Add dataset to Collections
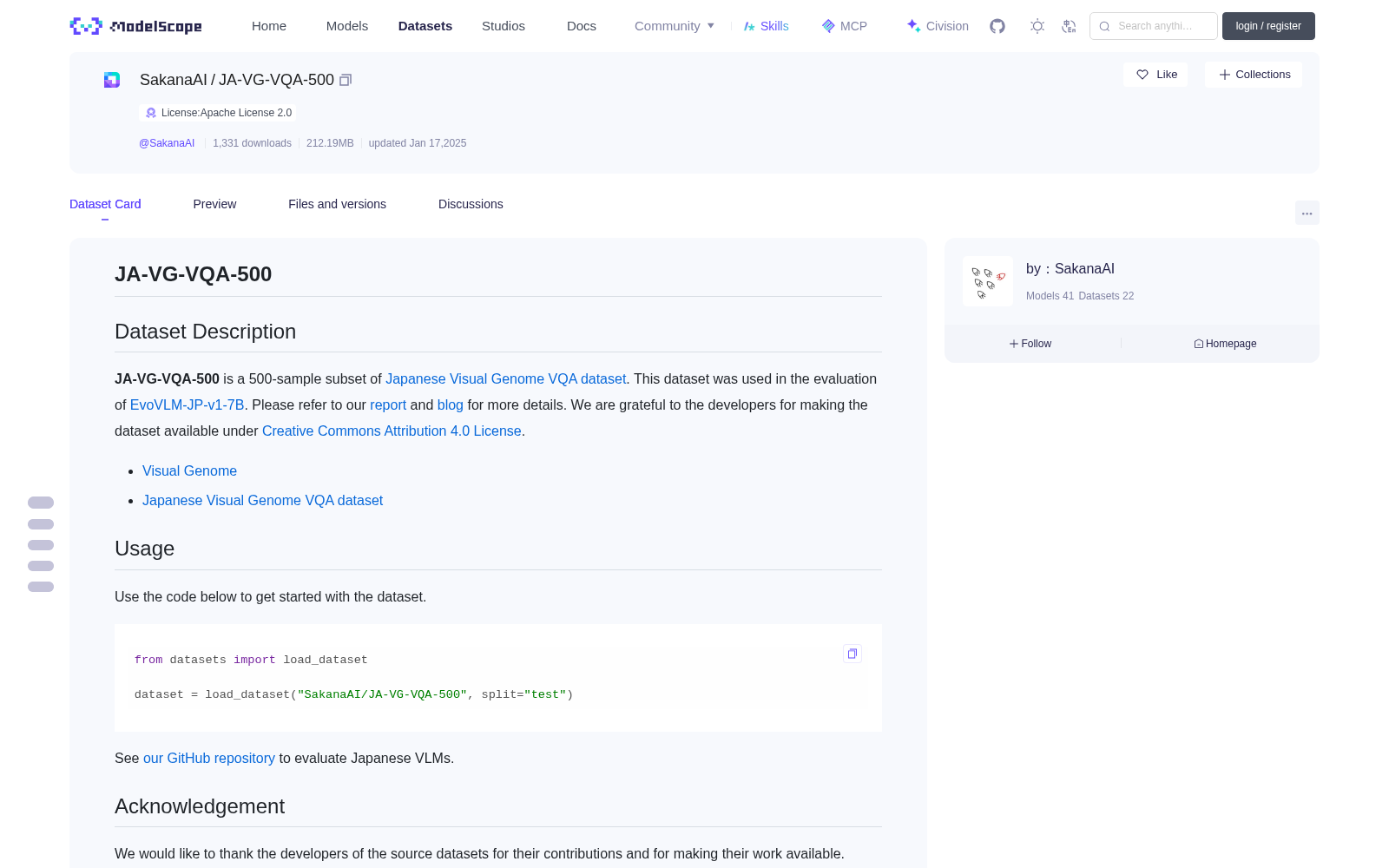Viewport: 1389px width, 868px height. click(x=1254, y=75)
